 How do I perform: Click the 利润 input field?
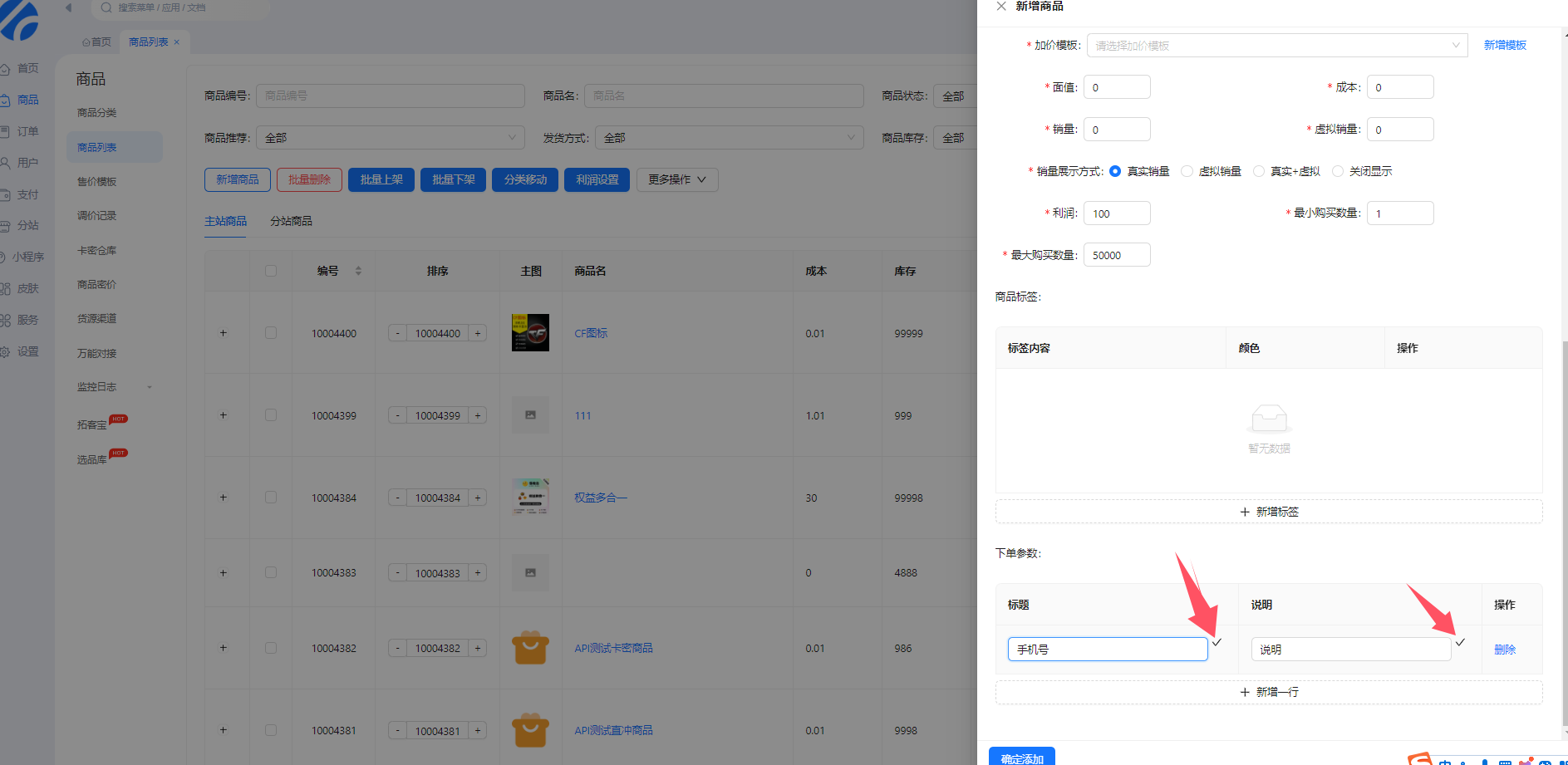[x=1117, y=213]
